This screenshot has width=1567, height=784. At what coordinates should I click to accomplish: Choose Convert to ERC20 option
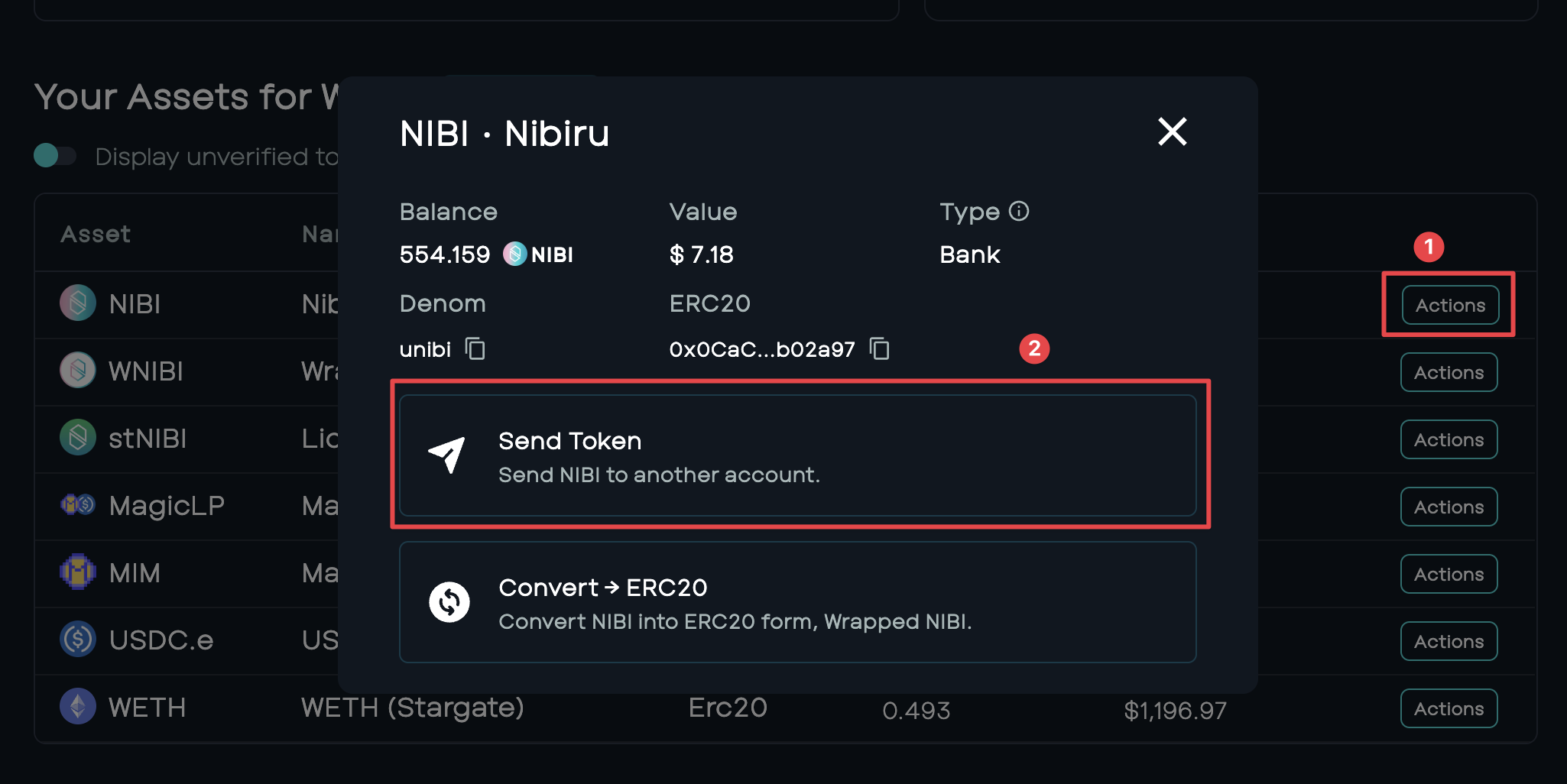[798, 602]
